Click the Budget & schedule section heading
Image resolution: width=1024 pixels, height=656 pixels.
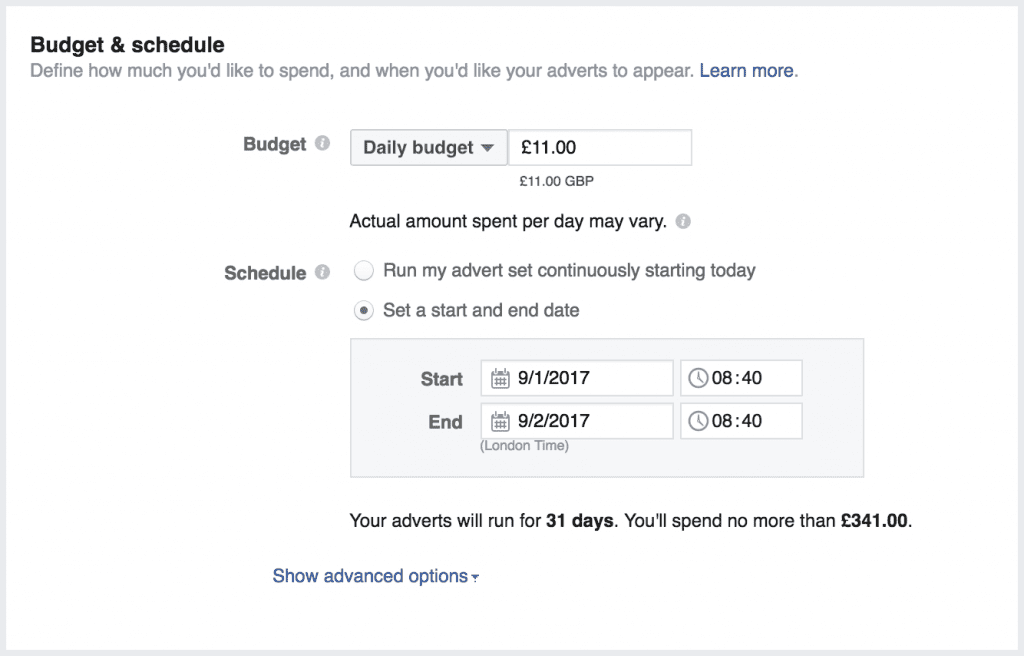(127, 44)
